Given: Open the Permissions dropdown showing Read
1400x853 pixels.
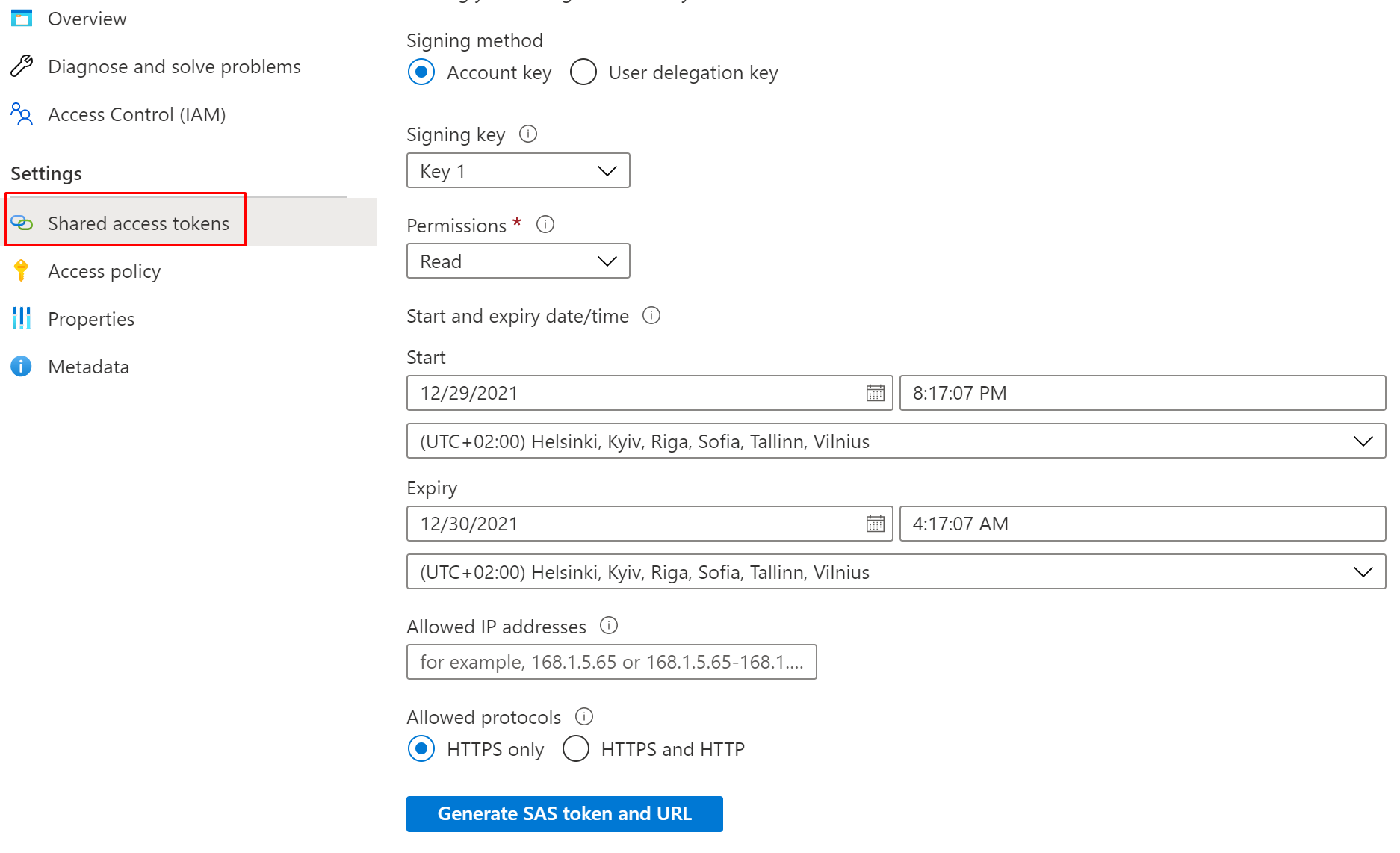Looking at the screenshot, I should (x=518, y=261).
